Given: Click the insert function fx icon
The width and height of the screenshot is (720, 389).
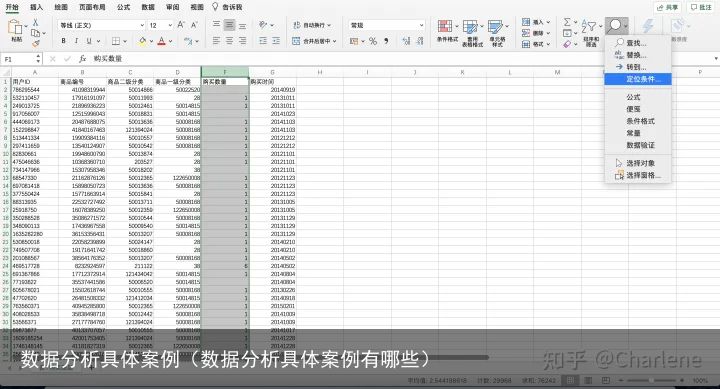Looking at the screenshot, I should point(82,59).
